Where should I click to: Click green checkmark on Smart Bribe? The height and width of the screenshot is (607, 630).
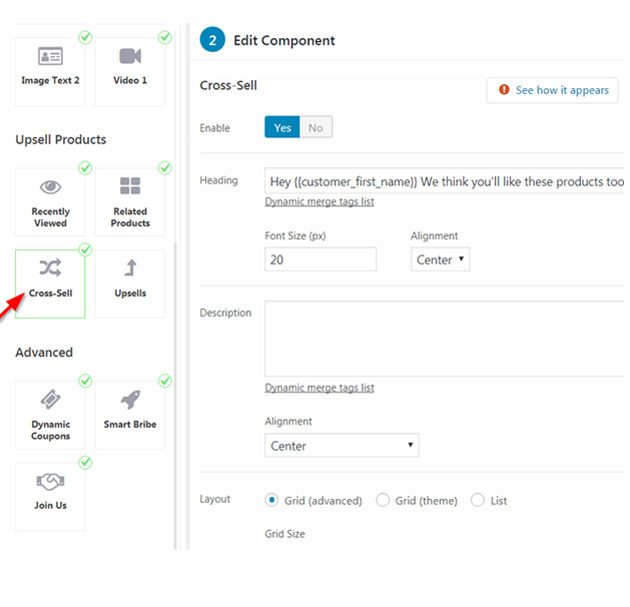[x=165, y=381]
